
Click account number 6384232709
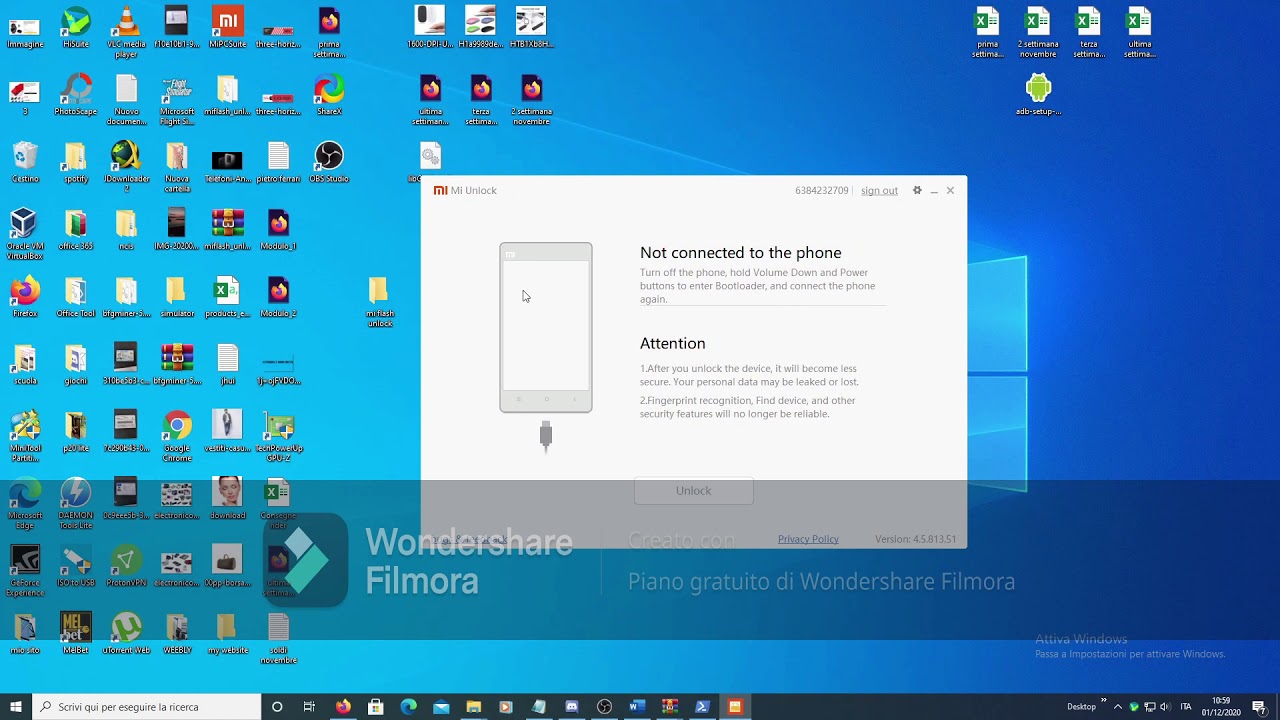tap(822, 190)
